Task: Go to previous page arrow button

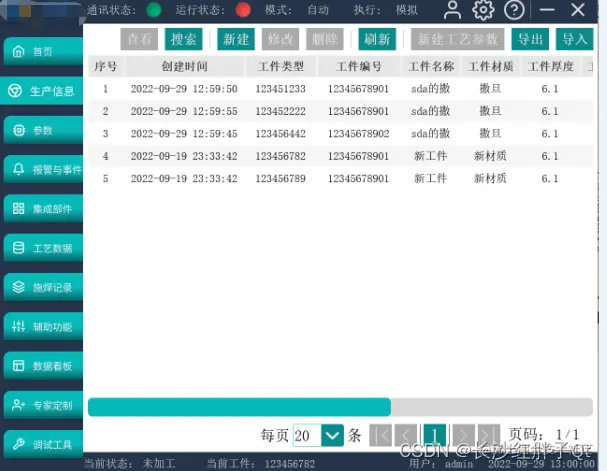Action: pos(406,435)
